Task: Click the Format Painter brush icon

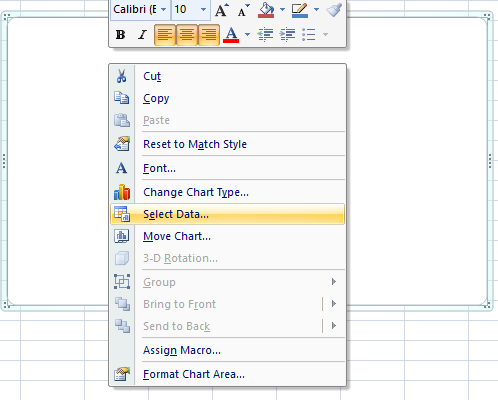Action: click(334, 10)
